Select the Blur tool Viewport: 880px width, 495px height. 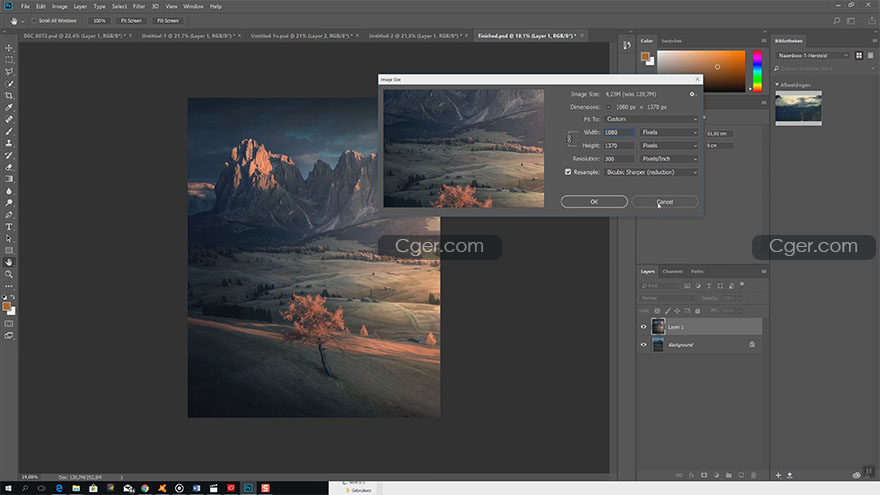[x=9, y=191]
